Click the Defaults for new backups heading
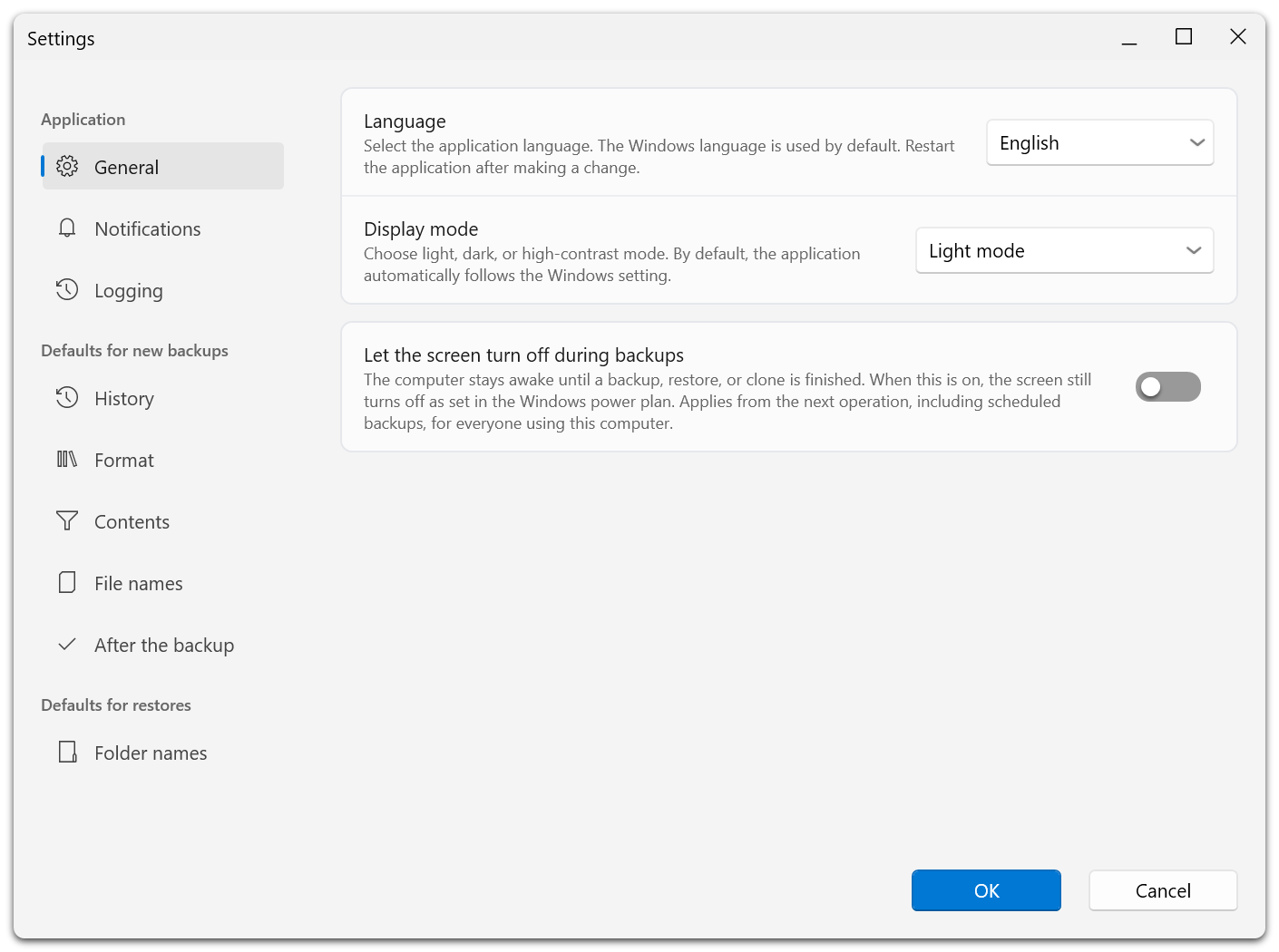This screenshot has height=952, width=1279. (x=134, y=351)
